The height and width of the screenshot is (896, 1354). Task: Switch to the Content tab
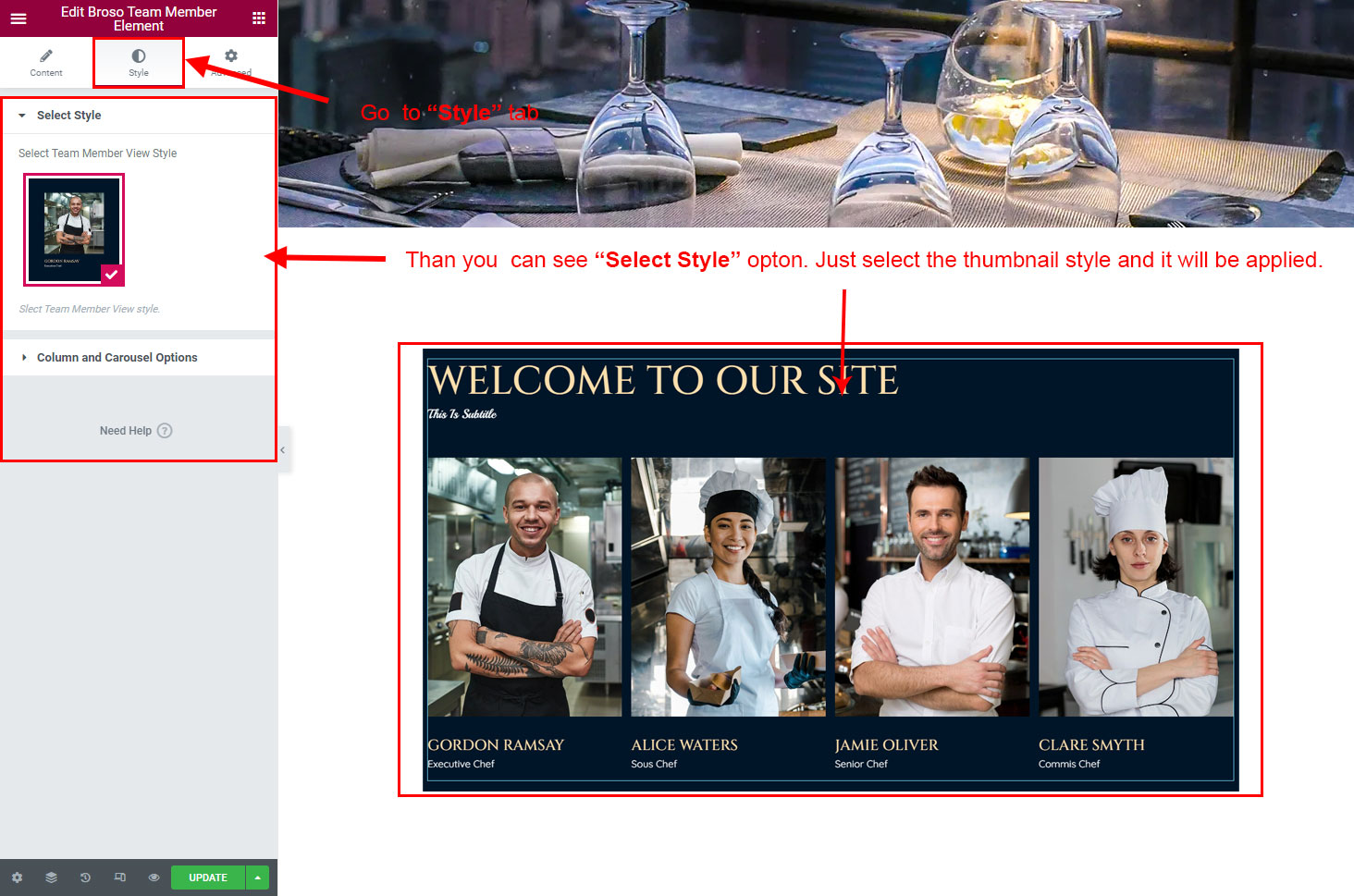pos(46,62)
